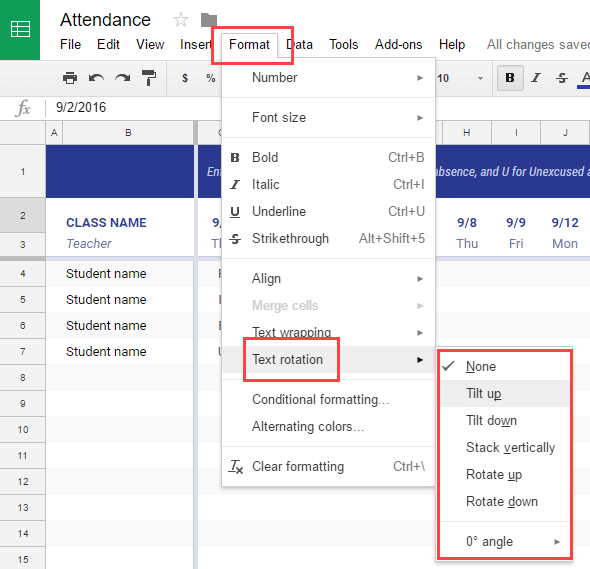
Task: Select column I header
Action: pyautogui.click(x=516, y=132)
